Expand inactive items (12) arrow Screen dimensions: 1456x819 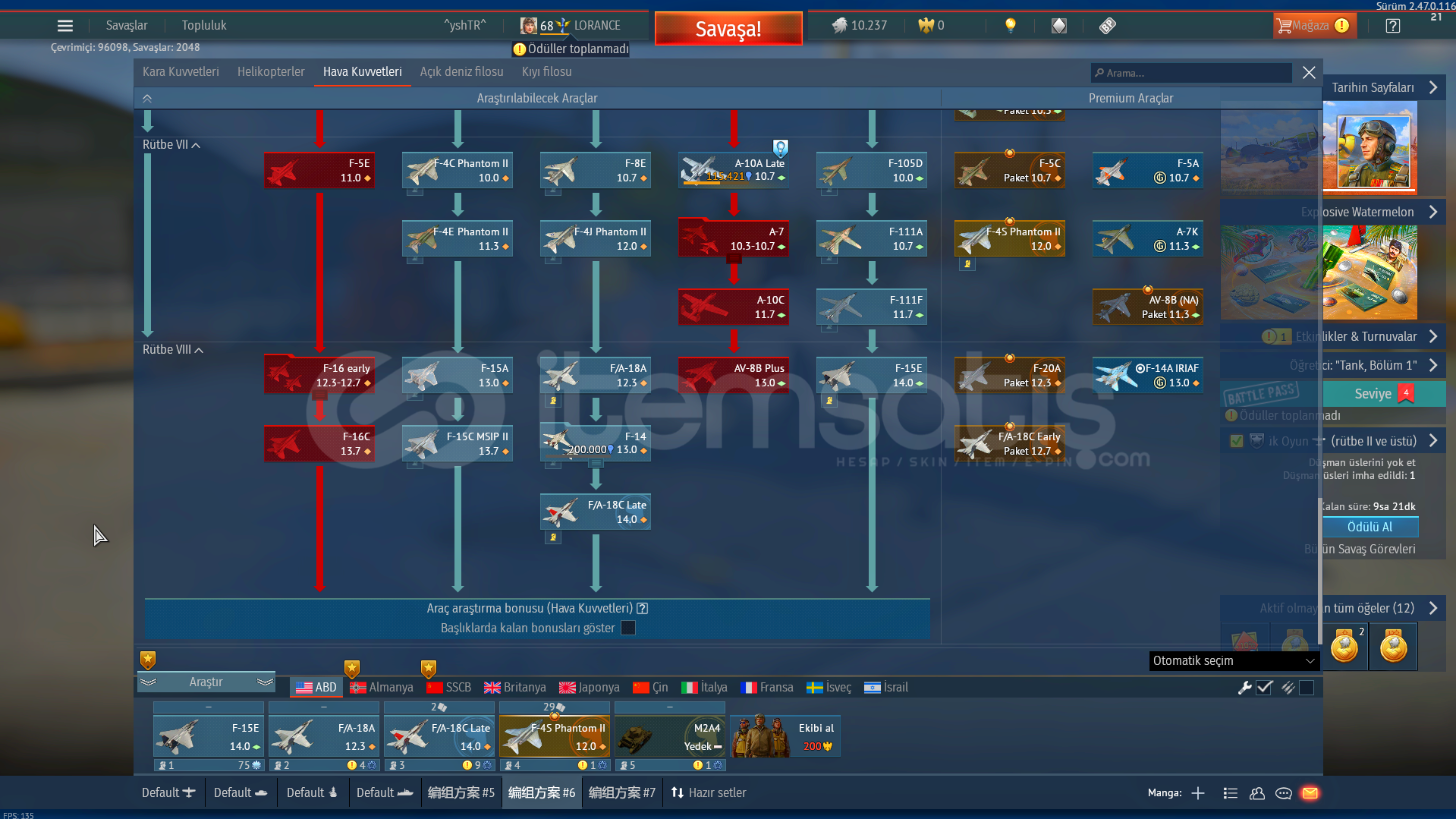[1433, 608]
